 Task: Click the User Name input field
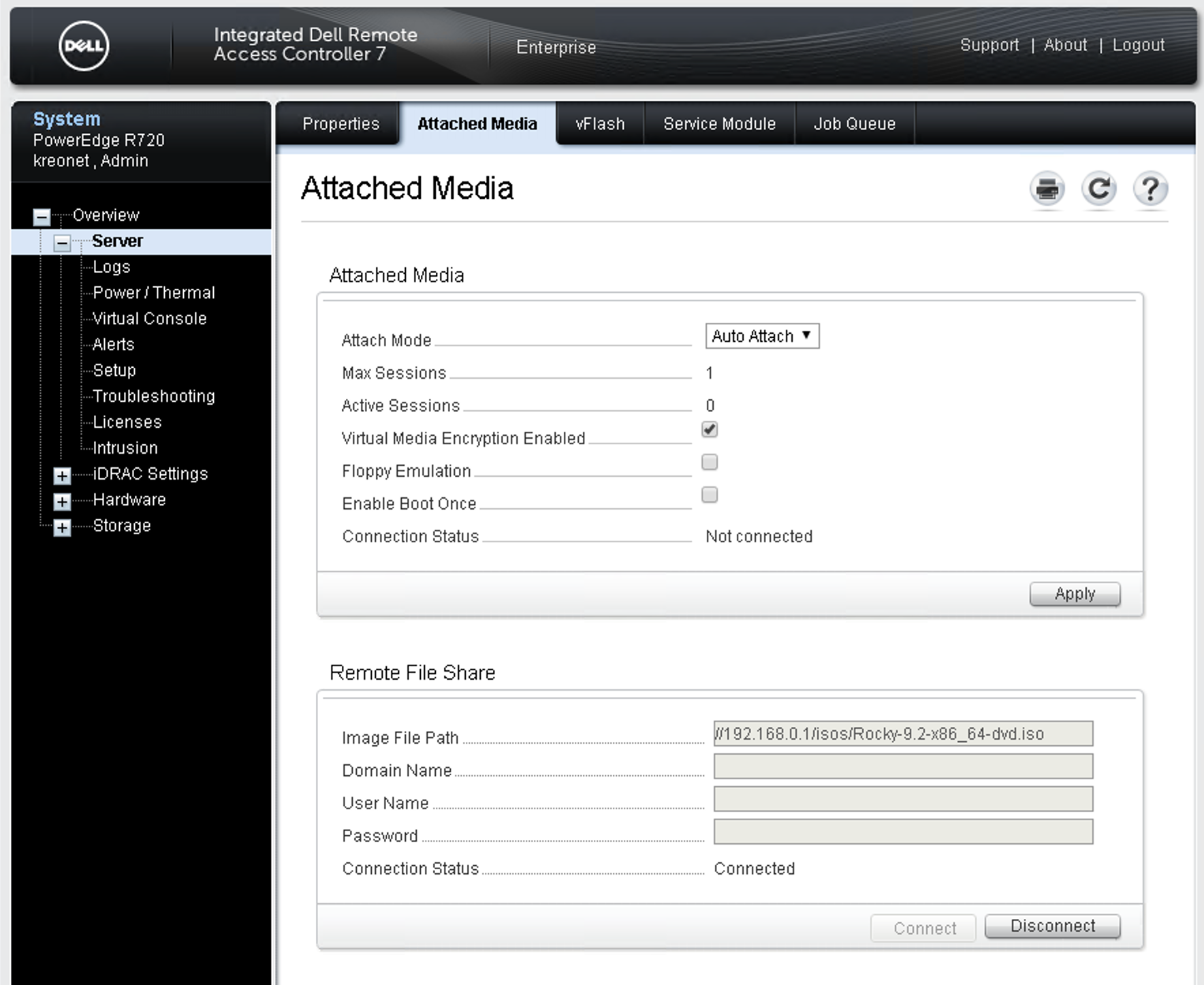[903, 799]
